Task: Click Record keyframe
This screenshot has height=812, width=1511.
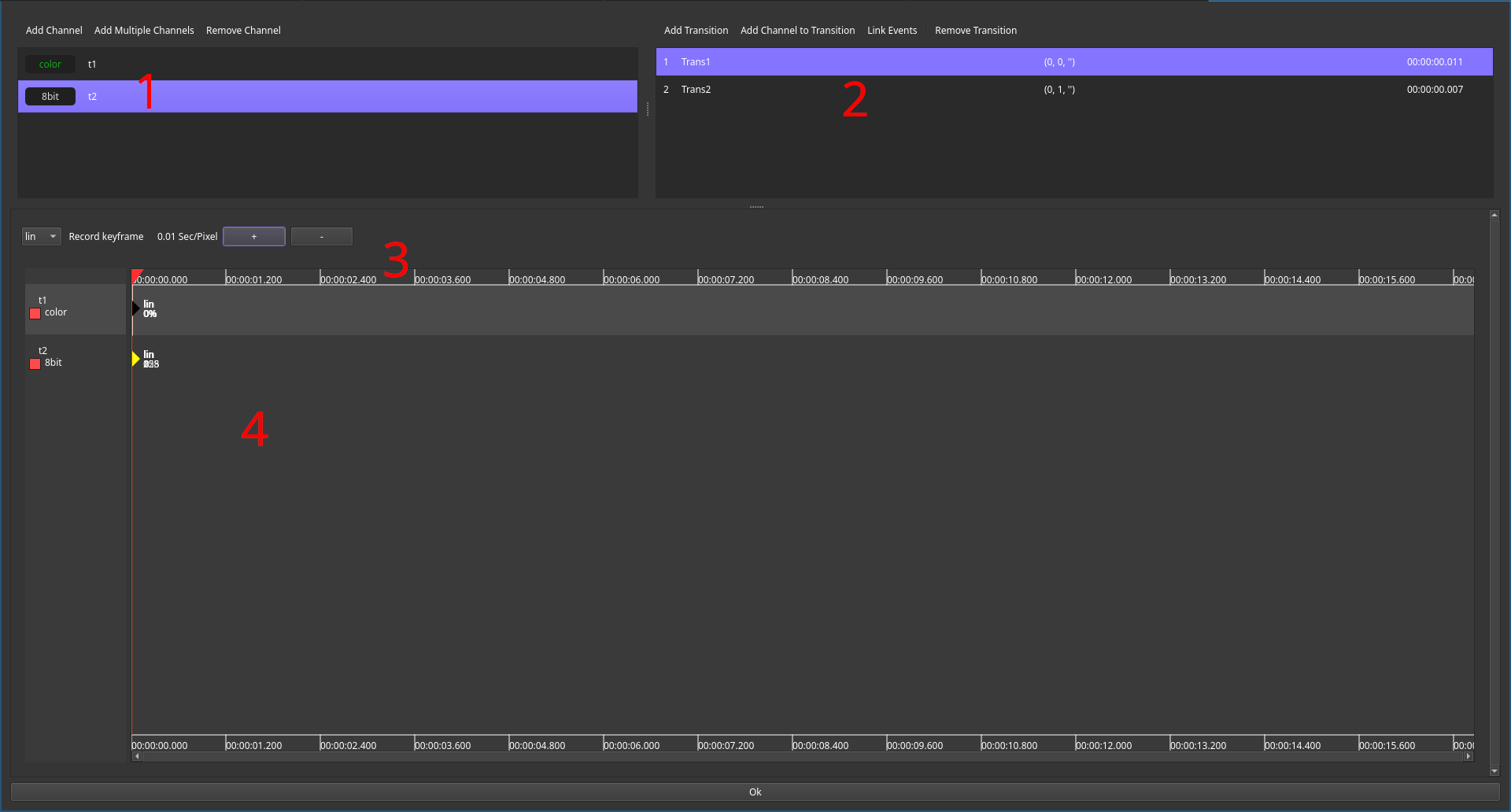Action: coord(106,236)
